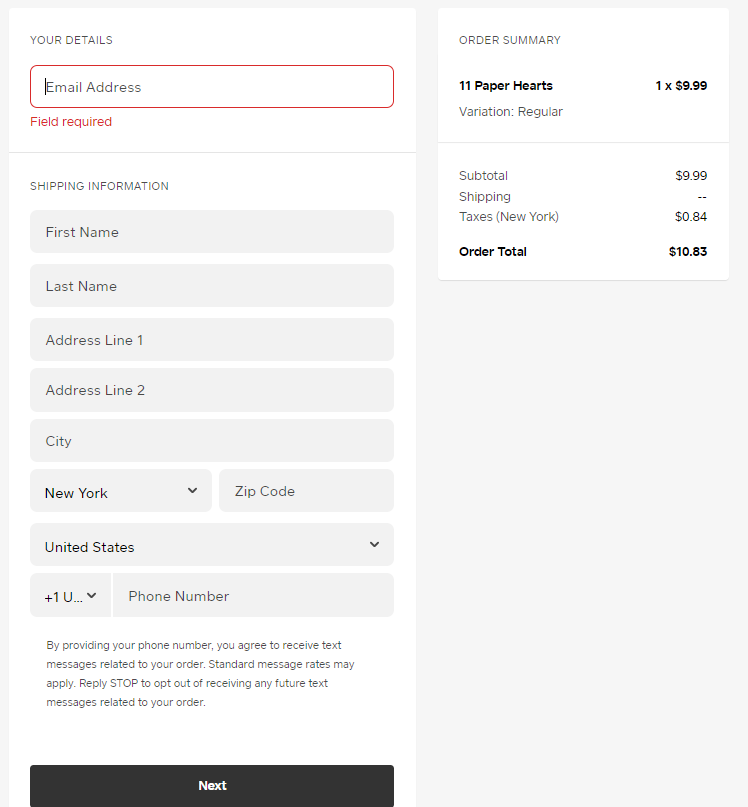
Task: Click the chevron on the country selector
Action: click(x=375, y=545)
